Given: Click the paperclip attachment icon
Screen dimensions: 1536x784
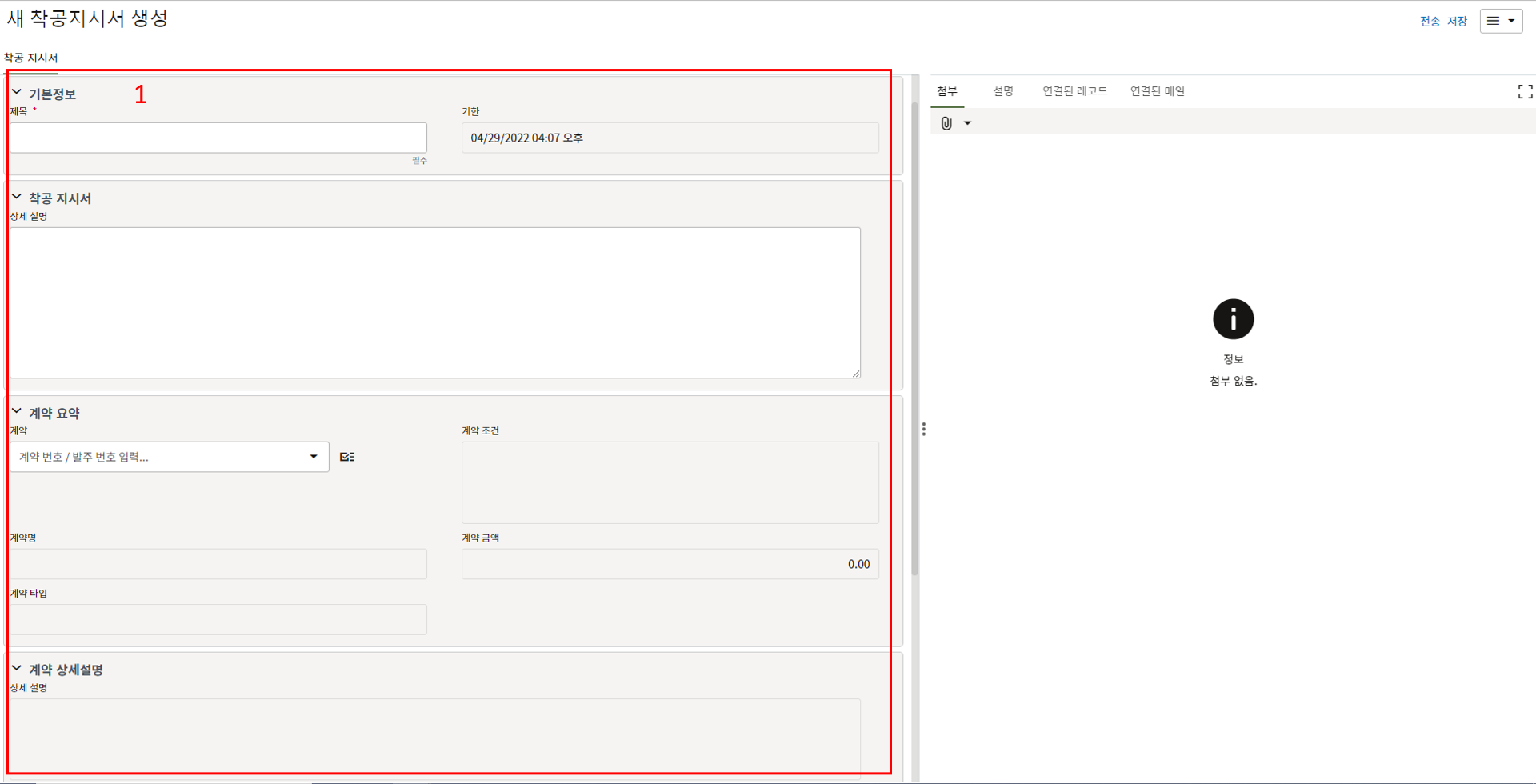Looking at the screenshot, I should (946, 123).
